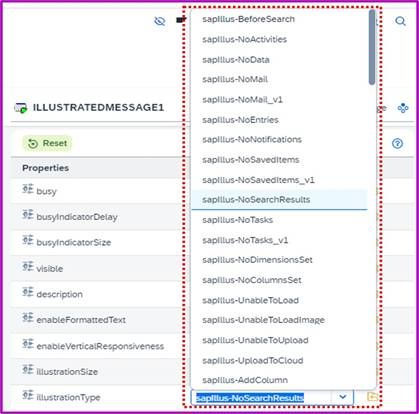The height and width of the screenshot is (414, 419).
Task: Click the illustrationType input field text
Action: 250,398
